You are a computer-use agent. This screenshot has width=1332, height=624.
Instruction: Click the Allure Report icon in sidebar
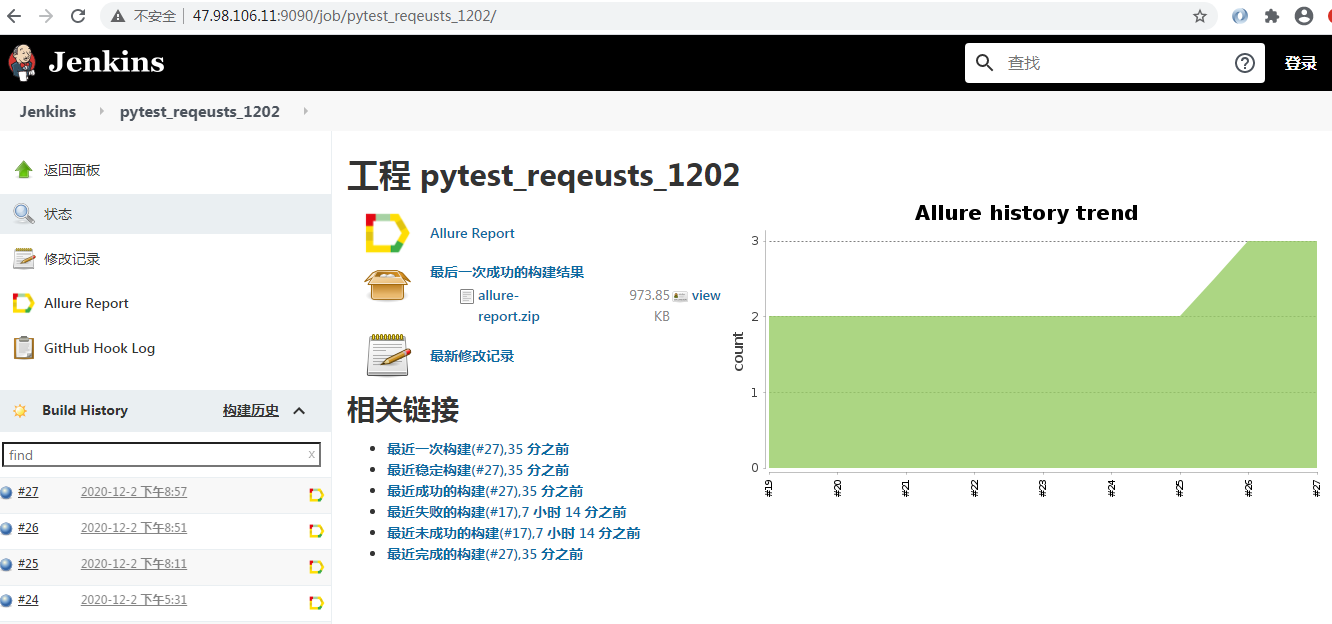pyautogui.click(x=23, y=303)
